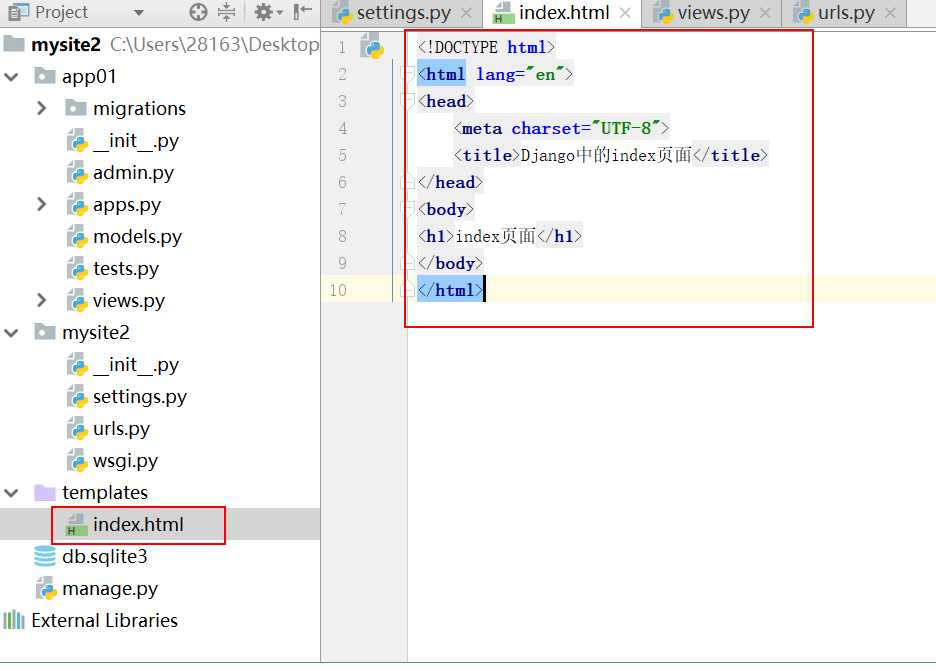Open the Project view dropdown
The width and height of the screenshot is (936, 671).
pyautogui.click(x=138, y=13)
